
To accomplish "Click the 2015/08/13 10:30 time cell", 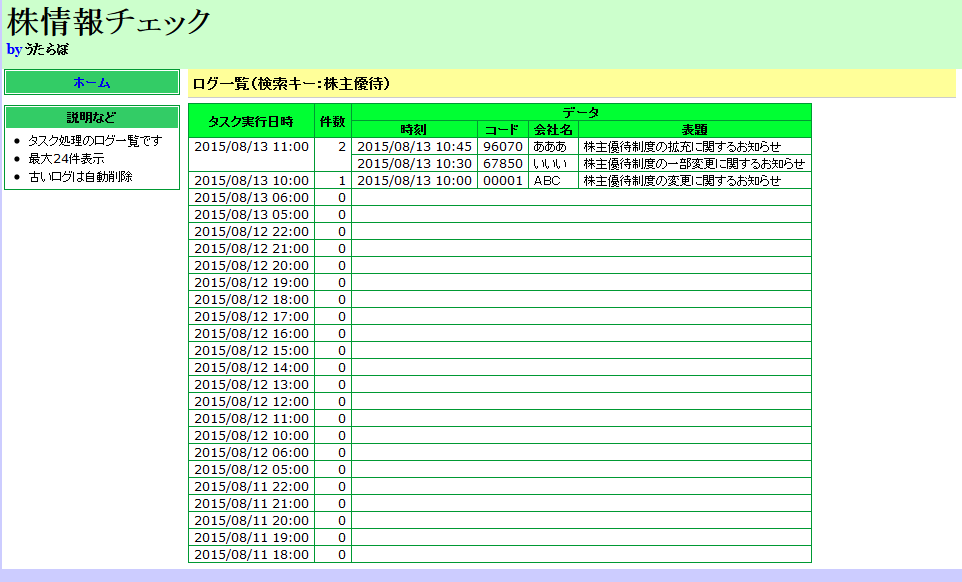I will (x=414, y=163).
